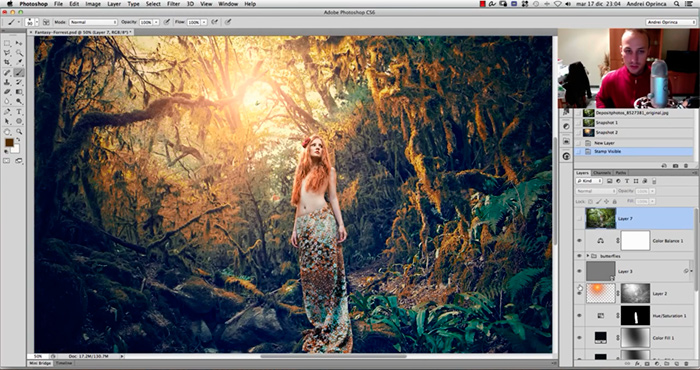Select the Crop tool
700x370 pixels.
[8, 62]
